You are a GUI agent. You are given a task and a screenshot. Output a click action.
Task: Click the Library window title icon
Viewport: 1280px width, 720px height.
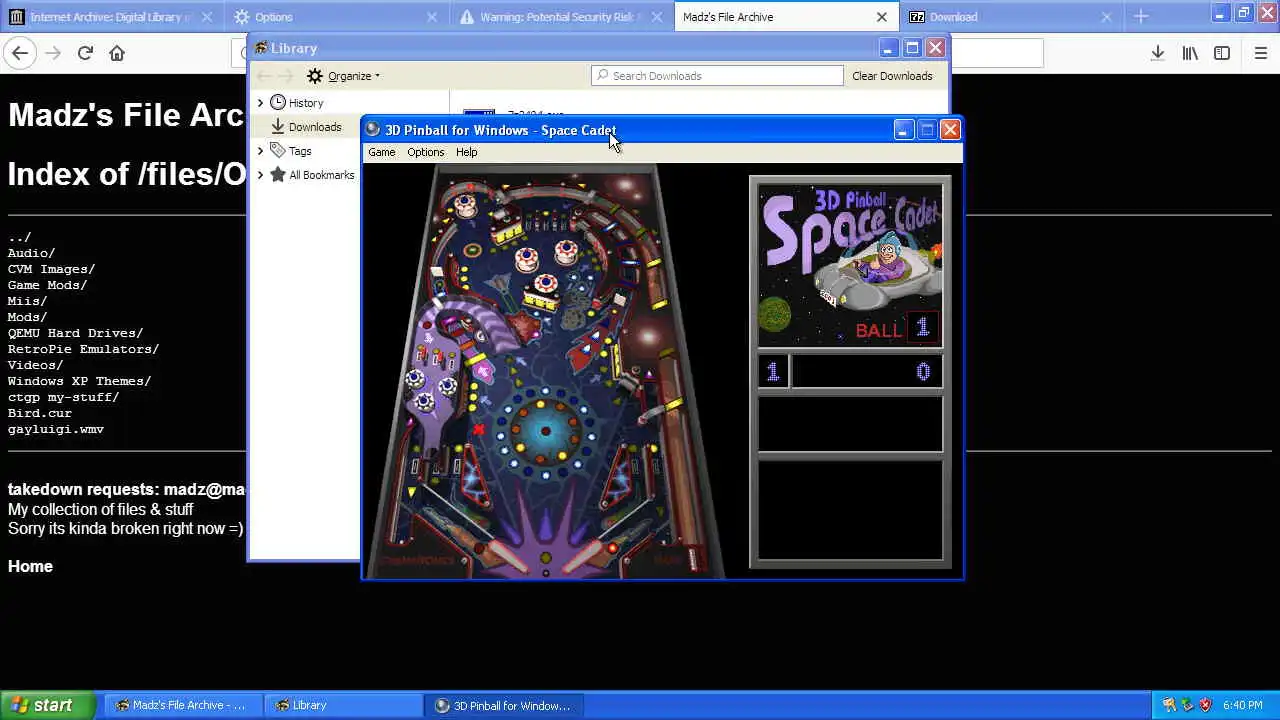pos(260,48)
